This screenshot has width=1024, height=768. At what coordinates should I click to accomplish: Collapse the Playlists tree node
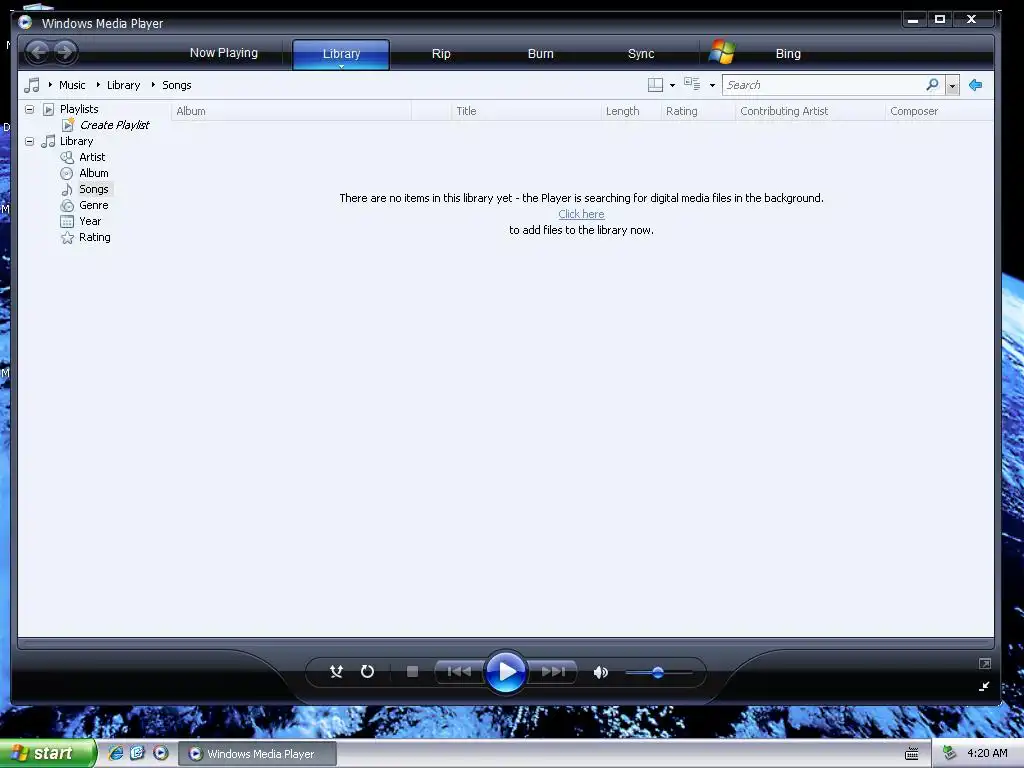[29, 109]
